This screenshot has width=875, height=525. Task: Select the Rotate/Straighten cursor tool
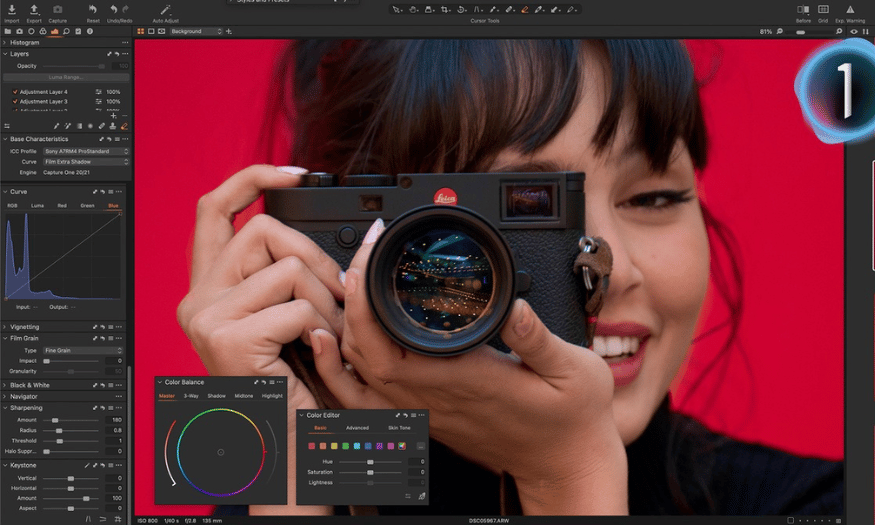click(461, 9)
